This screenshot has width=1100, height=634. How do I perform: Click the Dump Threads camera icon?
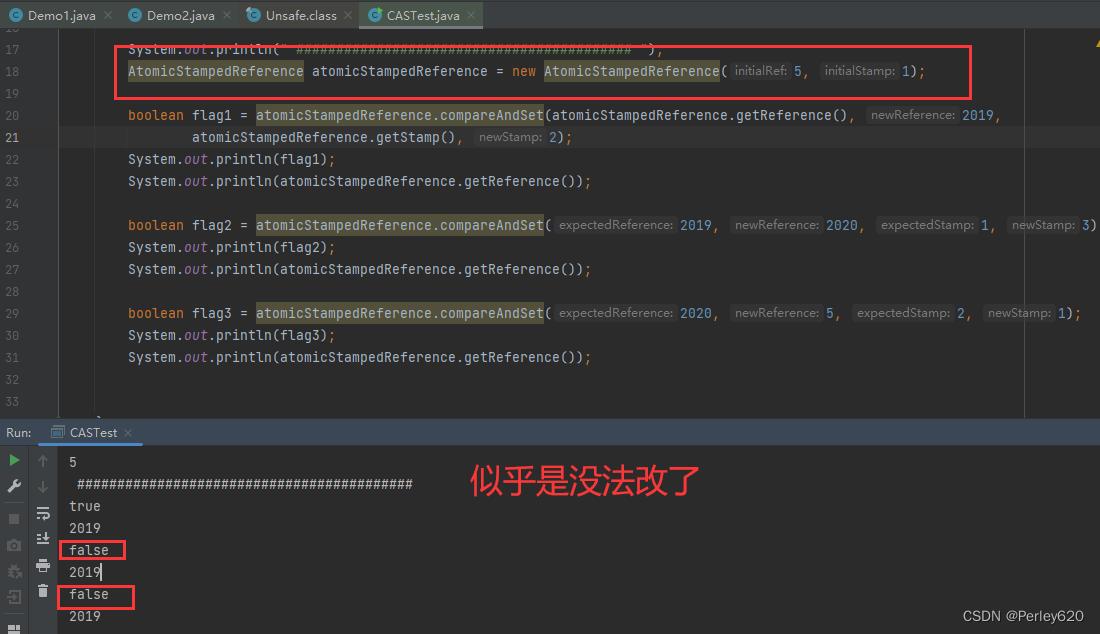coord(14,545)
